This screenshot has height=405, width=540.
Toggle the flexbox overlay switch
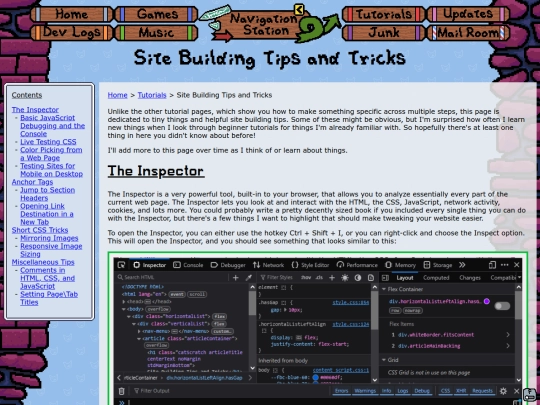pyautogui.click(x=502, y=306)
